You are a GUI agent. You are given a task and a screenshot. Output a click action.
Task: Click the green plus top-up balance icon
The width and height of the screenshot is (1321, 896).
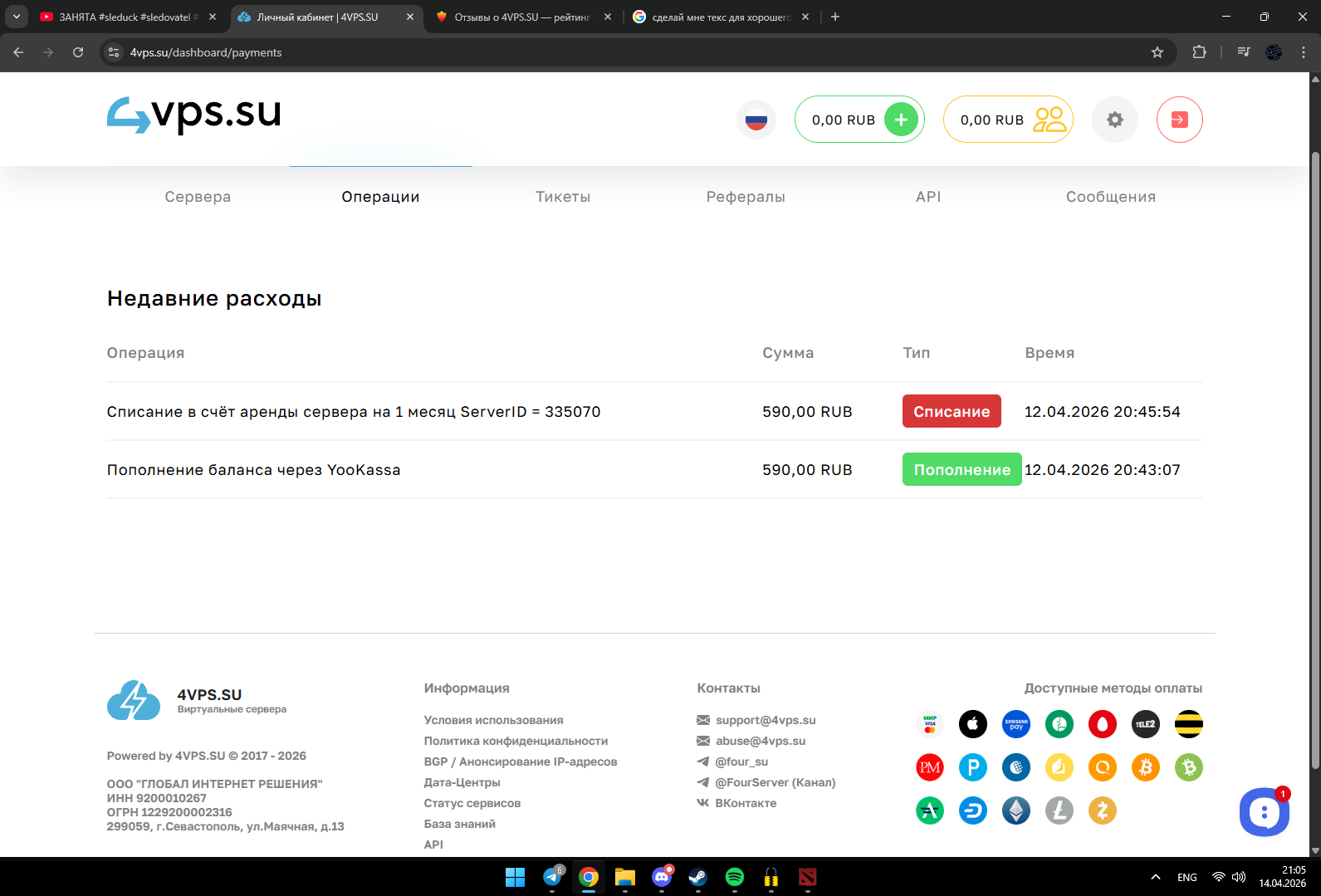(x=901, y=120)
